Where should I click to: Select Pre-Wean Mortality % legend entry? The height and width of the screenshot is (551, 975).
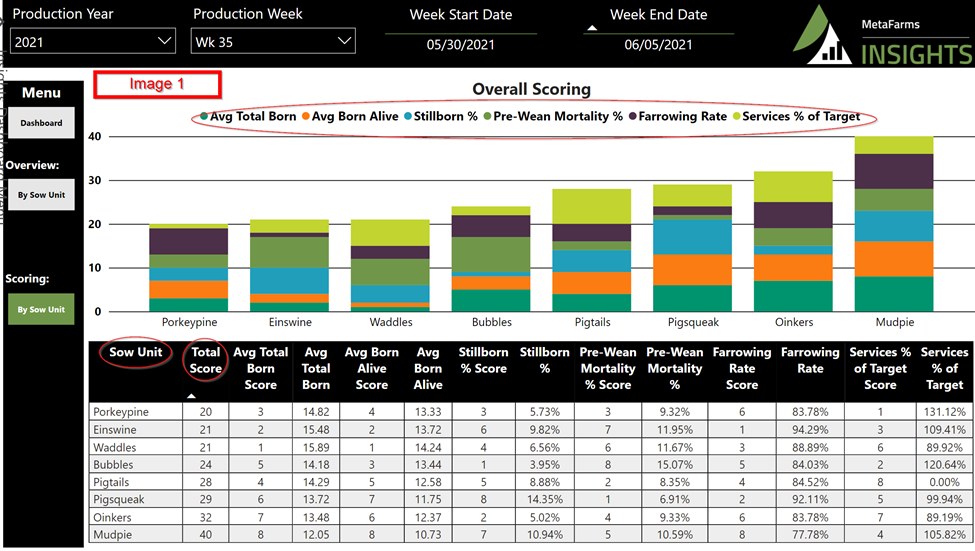553,116
